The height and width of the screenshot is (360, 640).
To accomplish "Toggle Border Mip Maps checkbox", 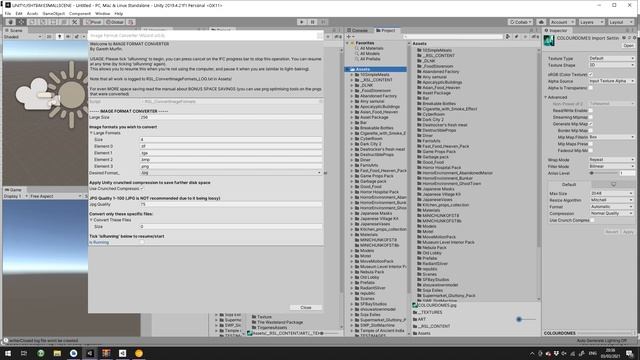I will click(x=591, y=130).
